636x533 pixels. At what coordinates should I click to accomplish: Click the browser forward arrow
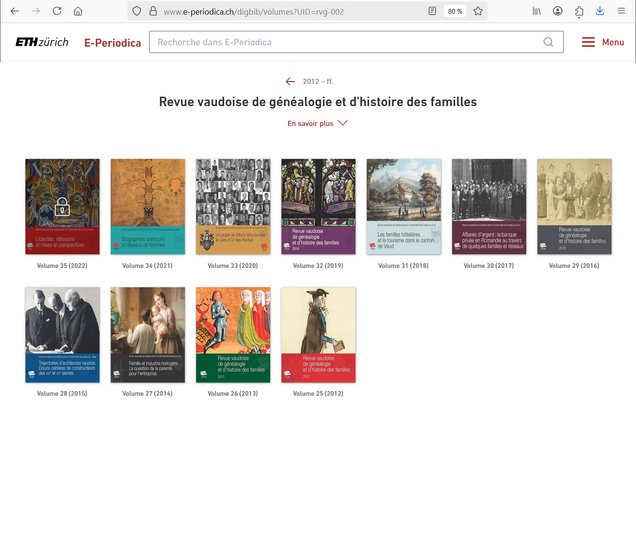click(x=36, y=11)
